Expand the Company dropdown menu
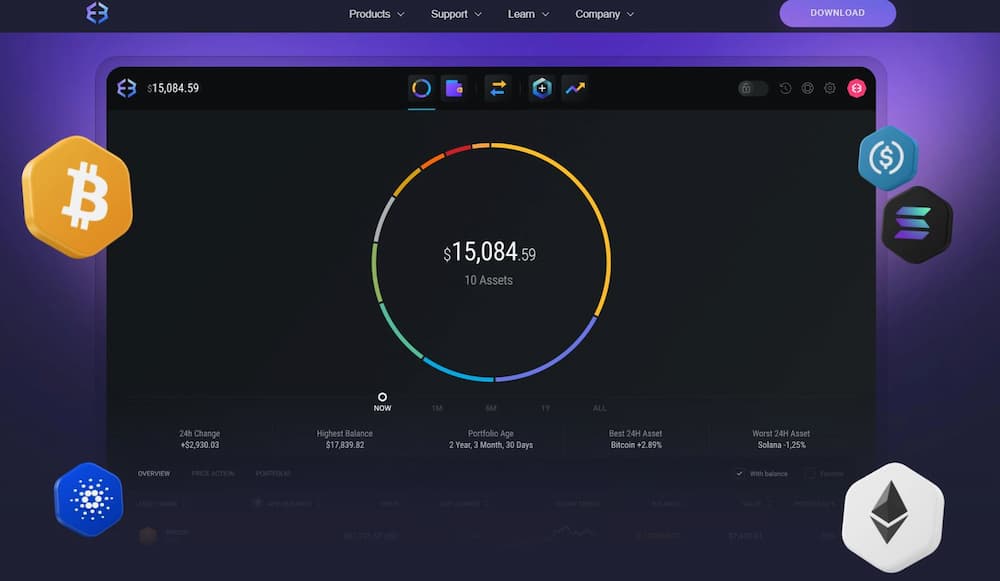Viewport: 1000px width, 581px height. click(605, 13)
